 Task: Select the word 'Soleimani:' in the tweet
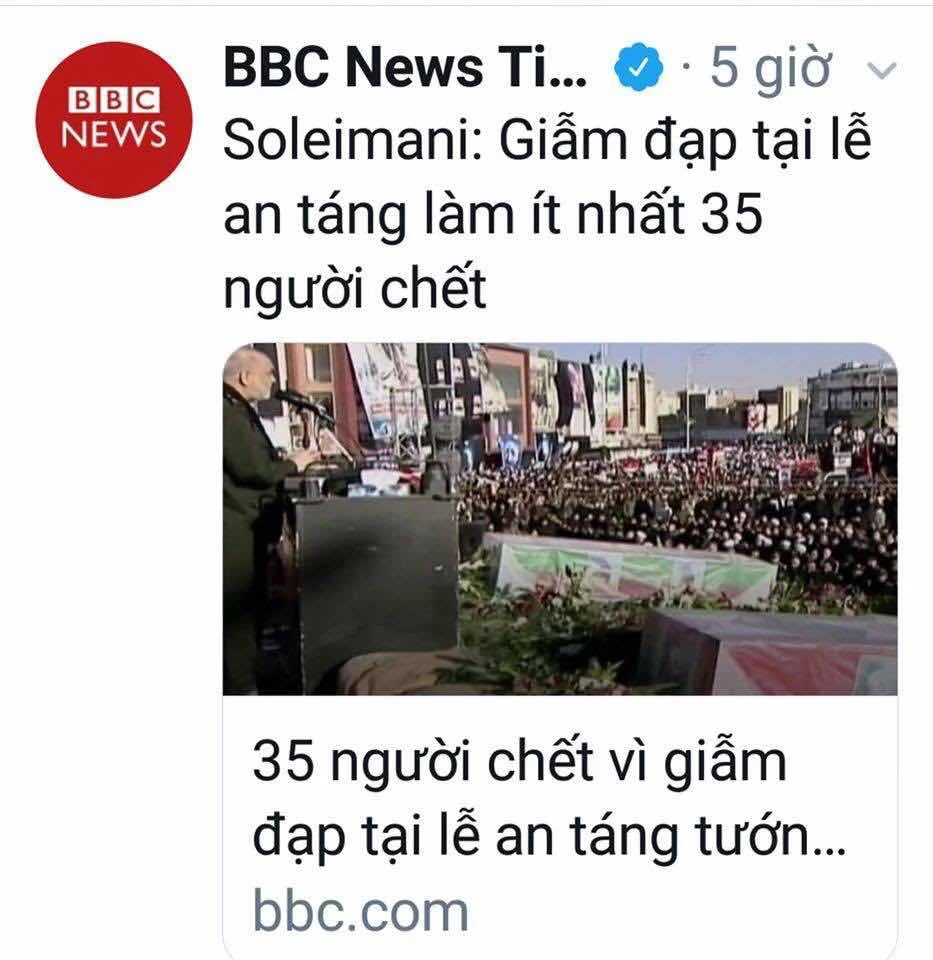(353, 142)
